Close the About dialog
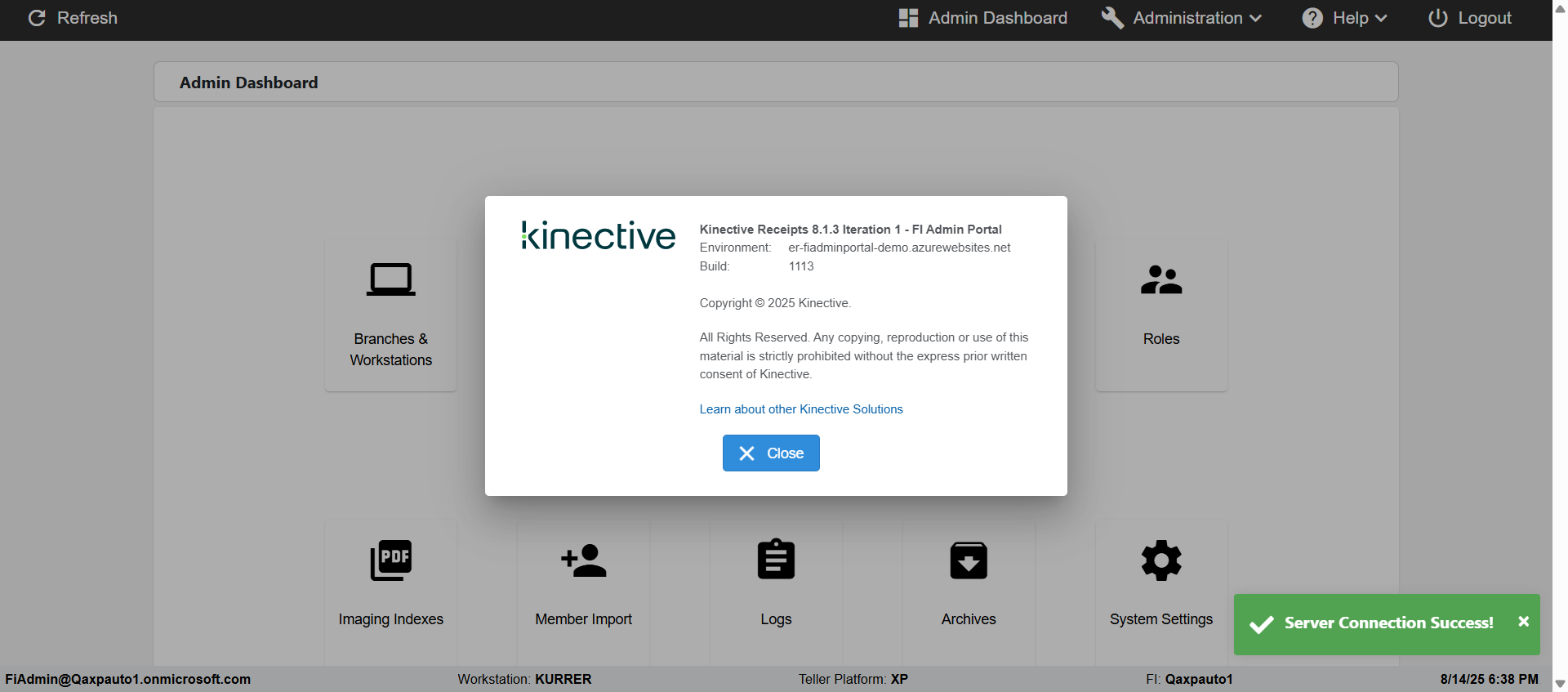The width and height of the screenshot is (1568, 692). click(771, 453)
